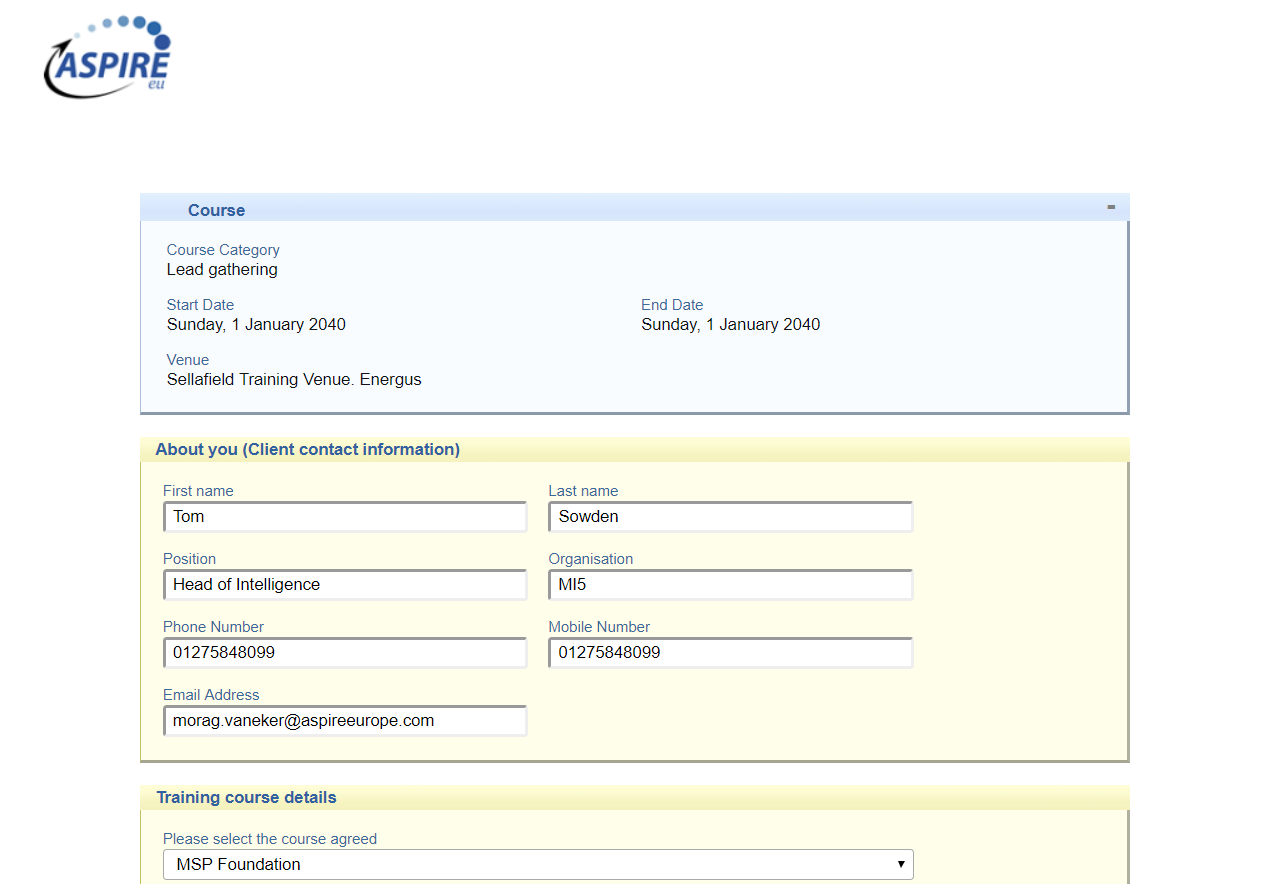The width and height of the screenshot is (1278, 884).
Task: Select the Mobile Number field
Action: pyautogui.click(x=730, y=653)
